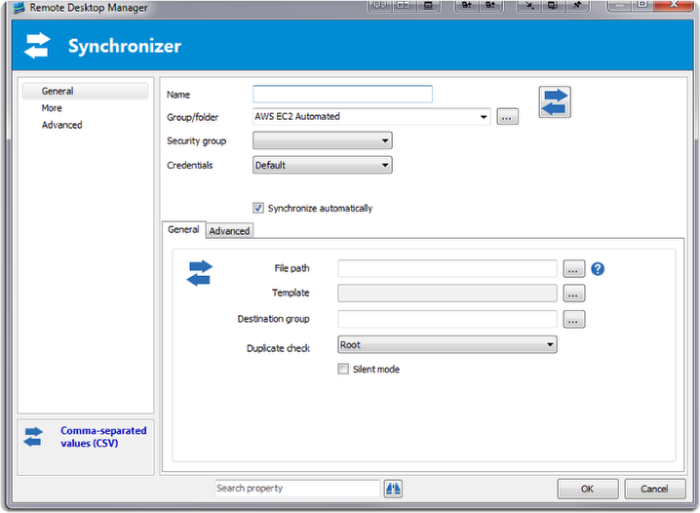The height and width of the screenshot is (513, 700).
Task: Click the Cancel button
Action: 654,489
